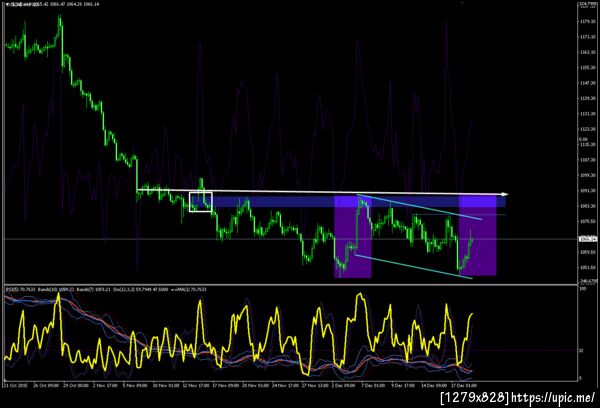Viewport: 600px width, 408px height.
Task: Click the 21 Oct 2015 date label
Action: coord(15,385)
